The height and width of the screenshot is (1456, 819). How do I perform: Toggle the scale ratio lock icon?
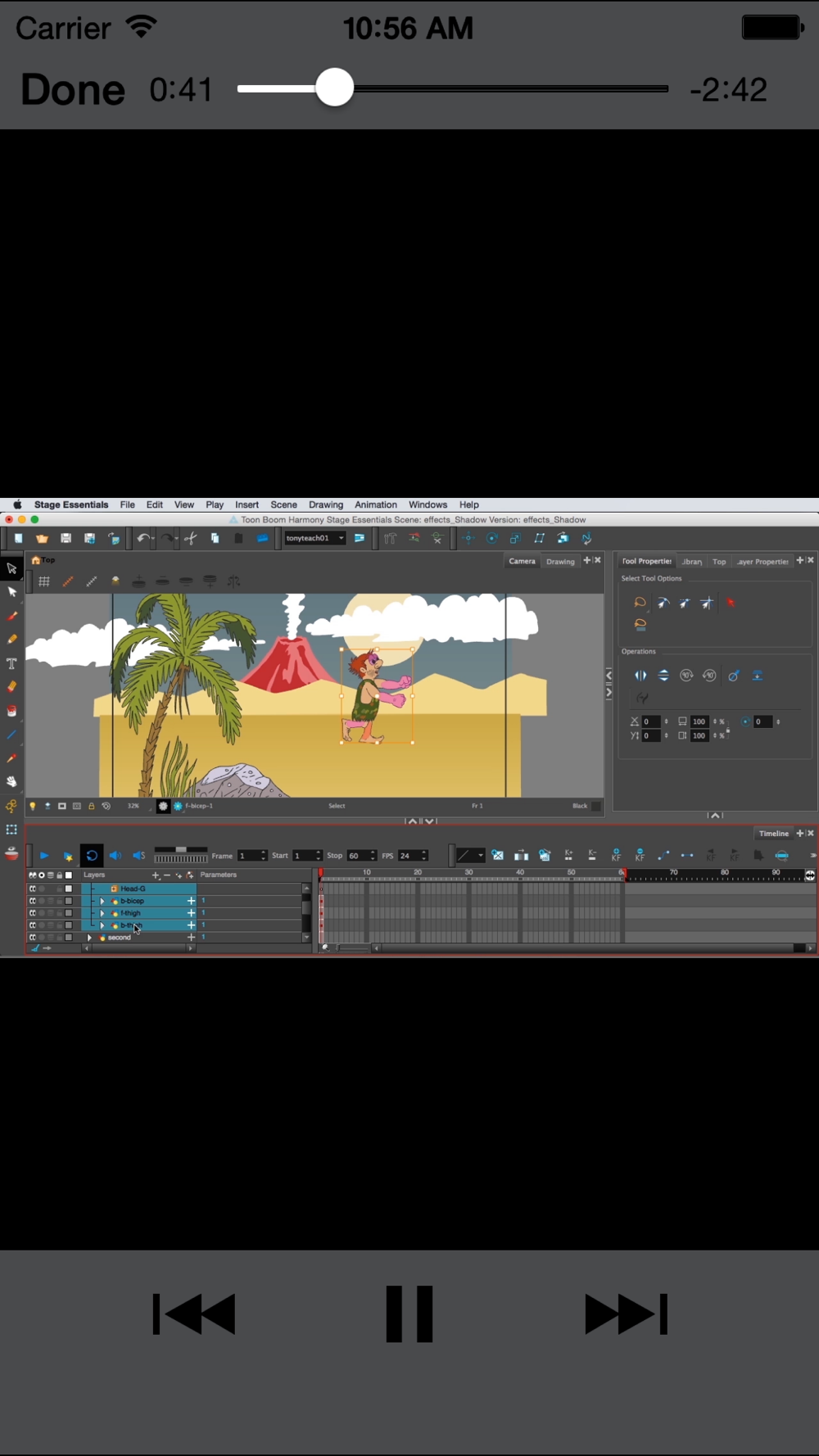[727, 730]
